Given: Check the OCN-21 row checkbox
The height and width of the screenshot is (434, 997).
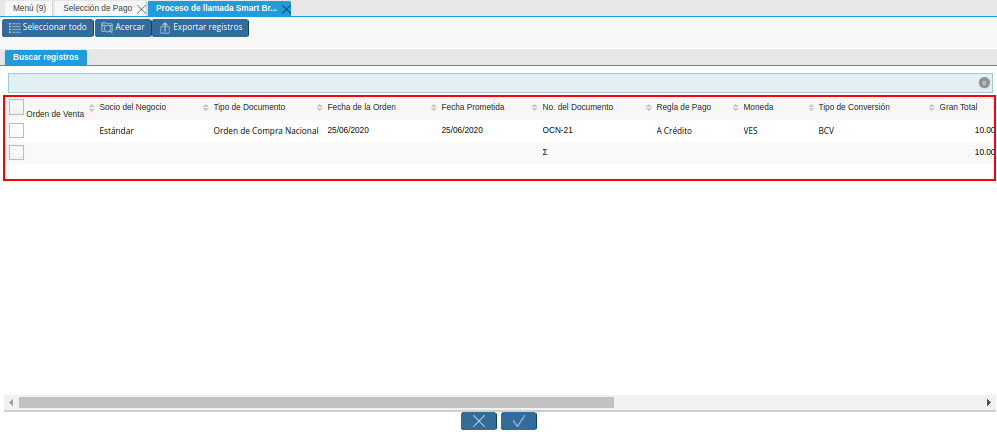Looking at the screenshot, I should (17, 130).
